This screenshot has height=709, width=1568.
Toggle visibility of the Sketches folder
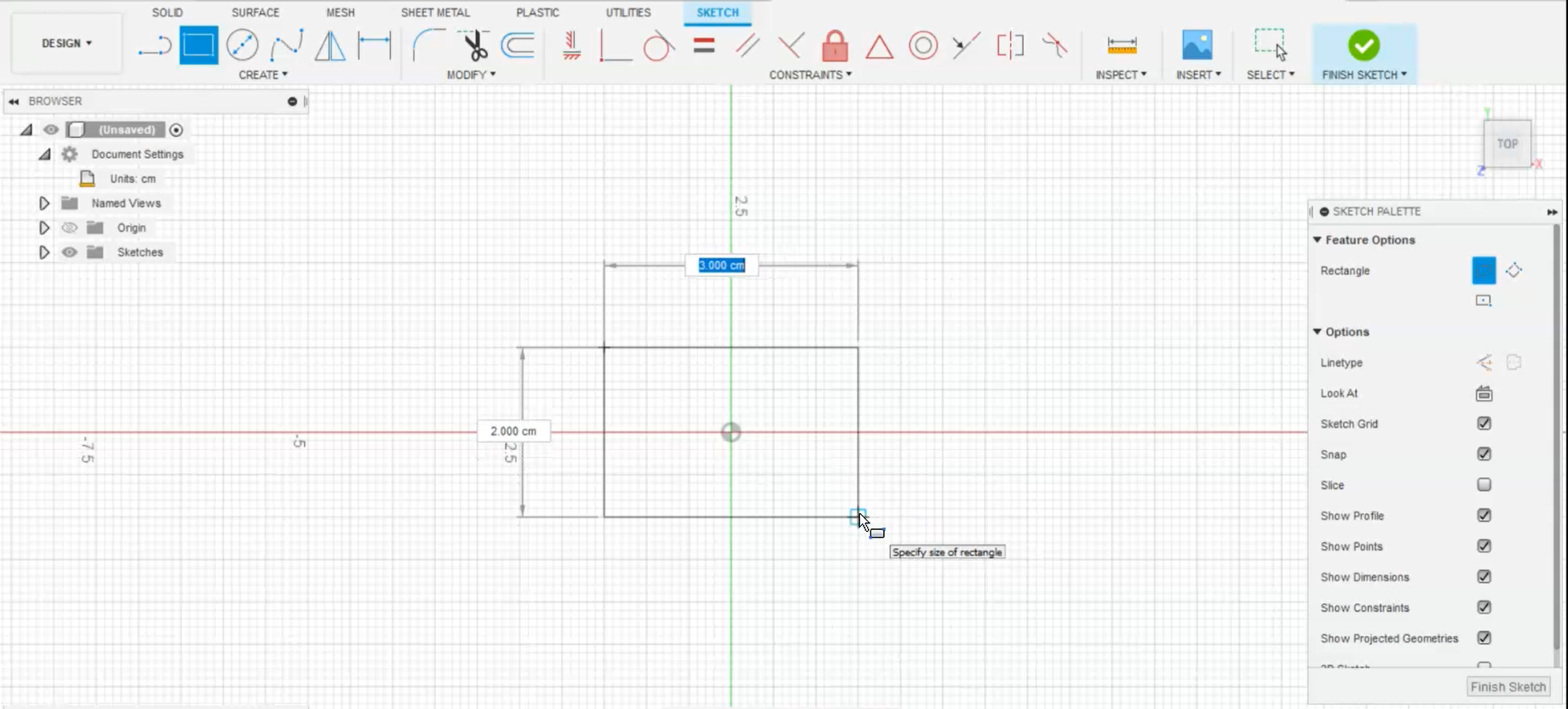tap(70, 252)
